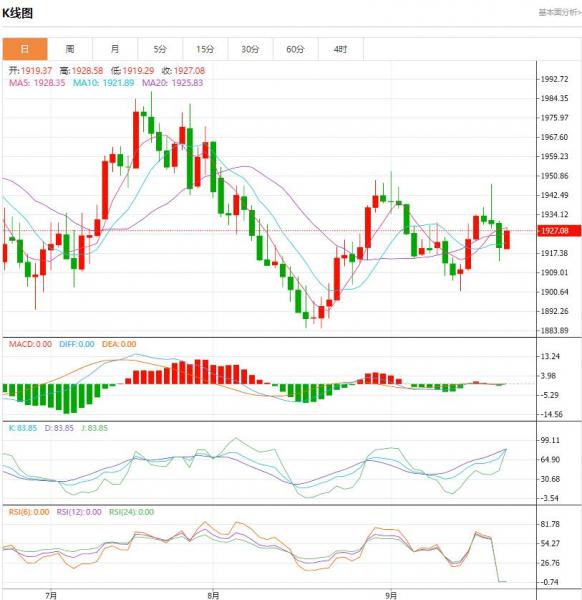Open the 30分 timeframe tab

(x=251, y=49)
